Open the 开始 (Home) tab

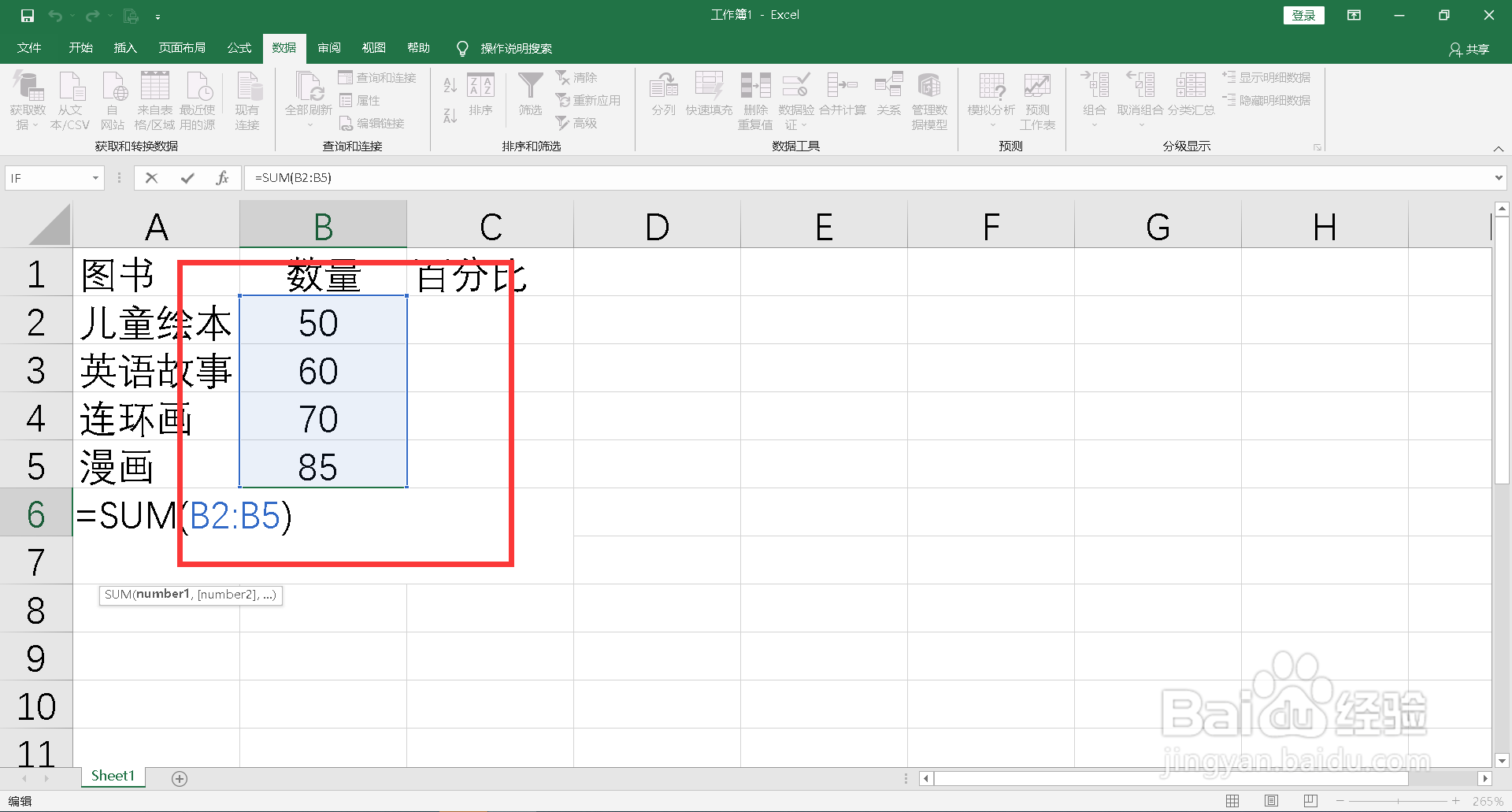coord(80,48)
